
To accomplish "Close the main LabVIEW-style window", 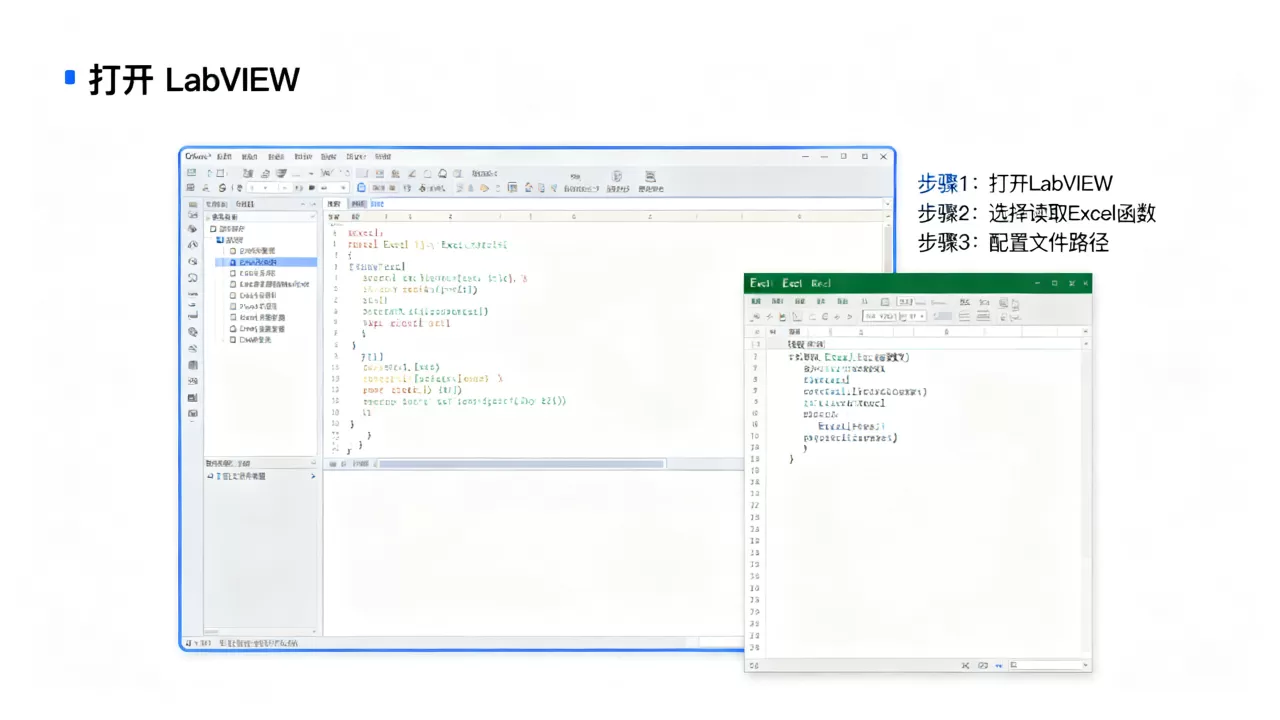I will click(x=883, y=156).
